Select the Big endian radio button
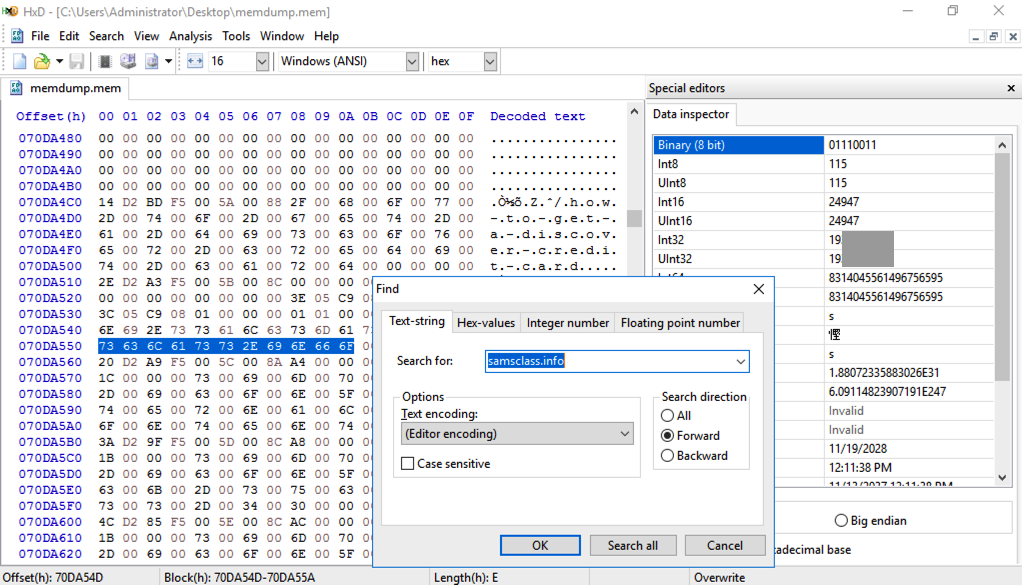This screenshot has height=585, width=1022. point(841,521)
